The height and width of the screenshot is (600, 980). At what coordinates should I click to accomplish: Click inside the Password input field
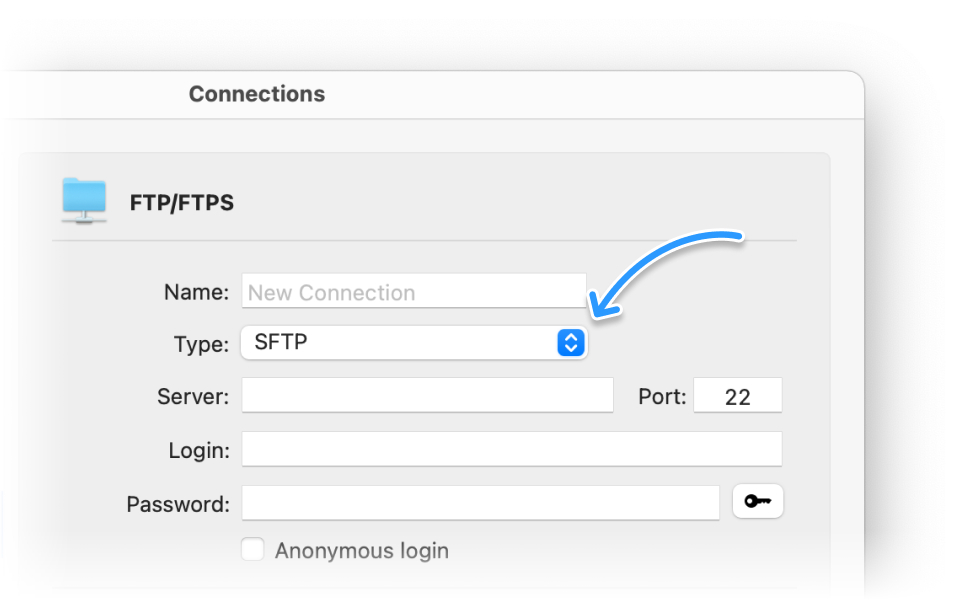pos(480,503)
